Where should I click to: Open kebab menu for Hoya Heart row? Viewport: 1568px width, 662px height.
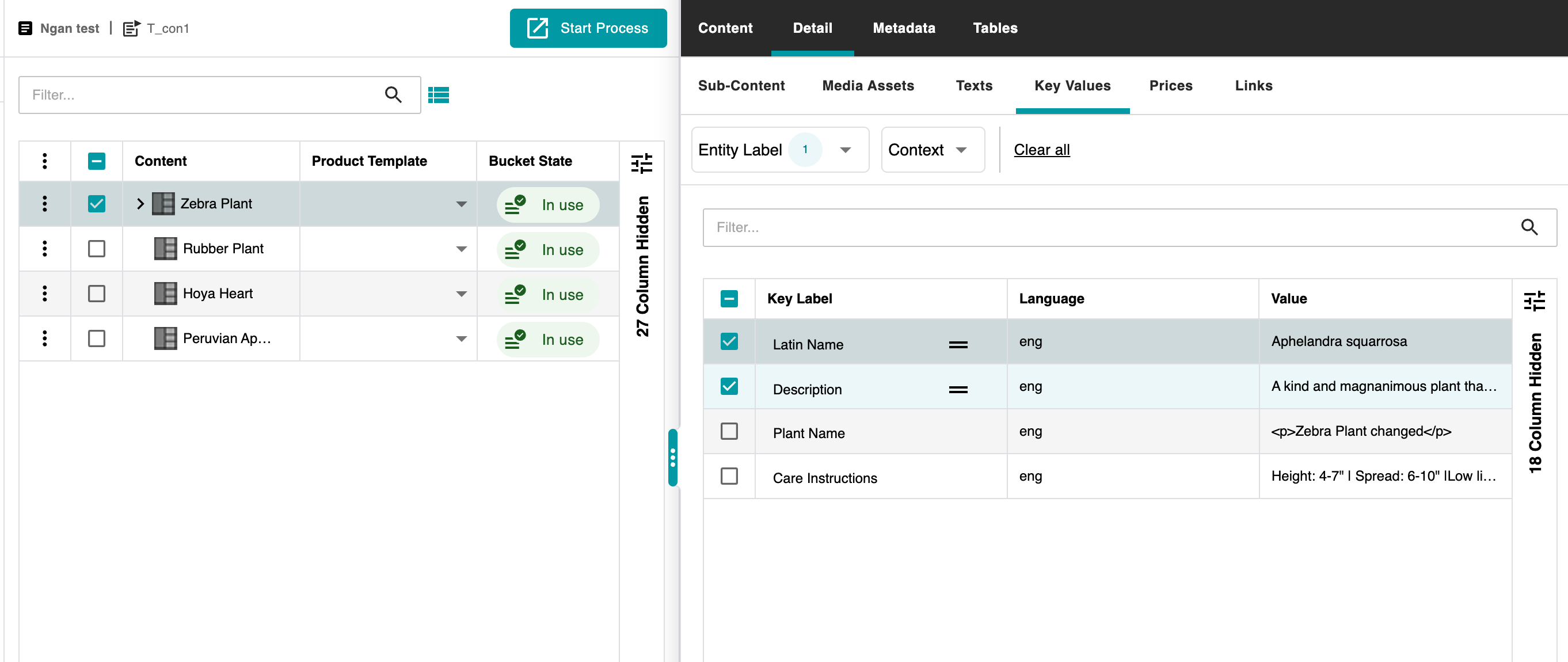pos(44,293)
